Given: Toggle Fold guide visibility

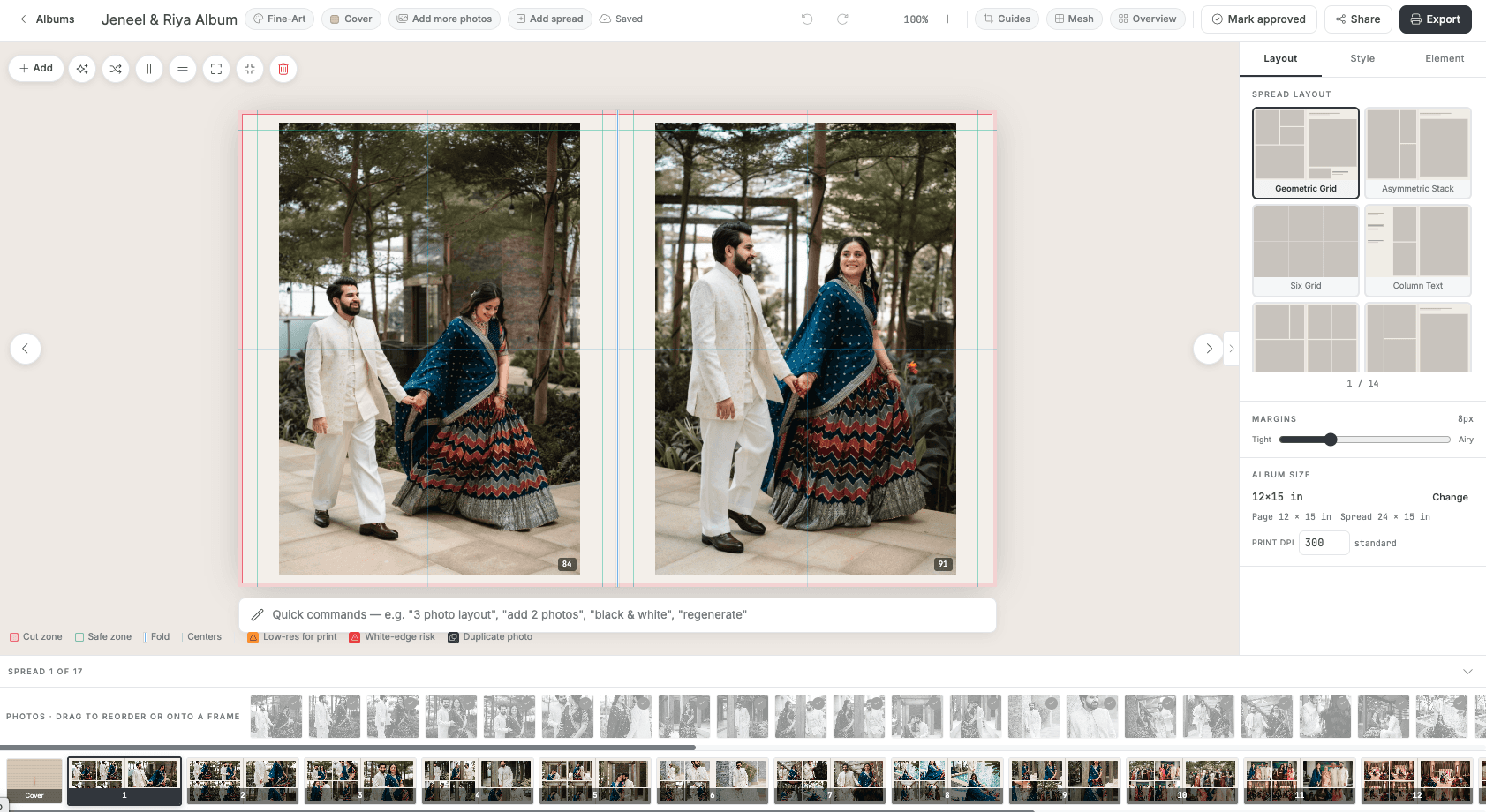Looking at the screenshot, I should click(x=157, y=637).
